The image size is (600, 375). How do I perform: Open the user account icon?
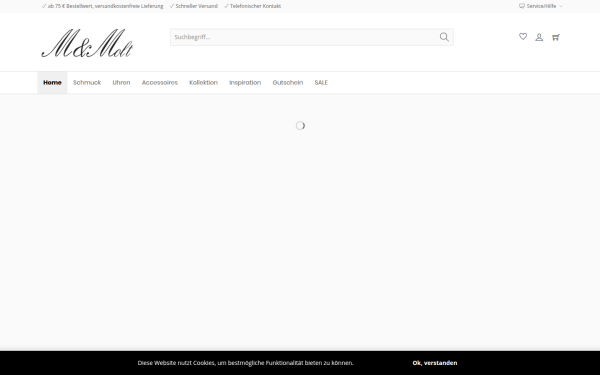click(x=539, y=37)
